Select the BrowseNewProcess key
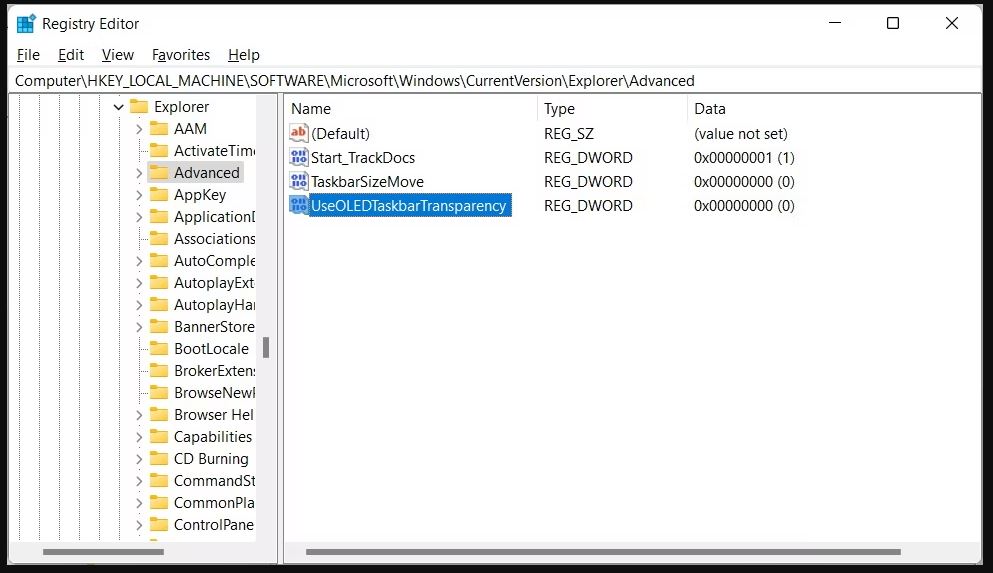 click(x=214, y=393)
